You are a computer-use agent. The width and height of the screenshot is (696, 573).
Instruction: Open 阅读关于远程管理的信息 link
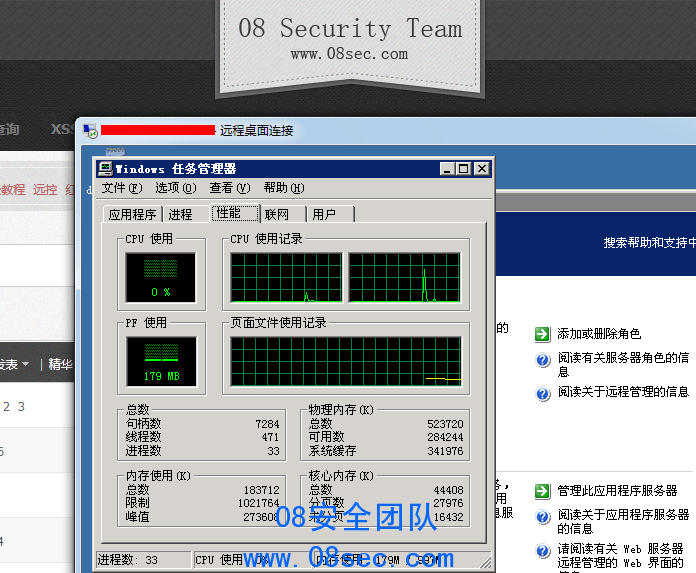[623, 391]
